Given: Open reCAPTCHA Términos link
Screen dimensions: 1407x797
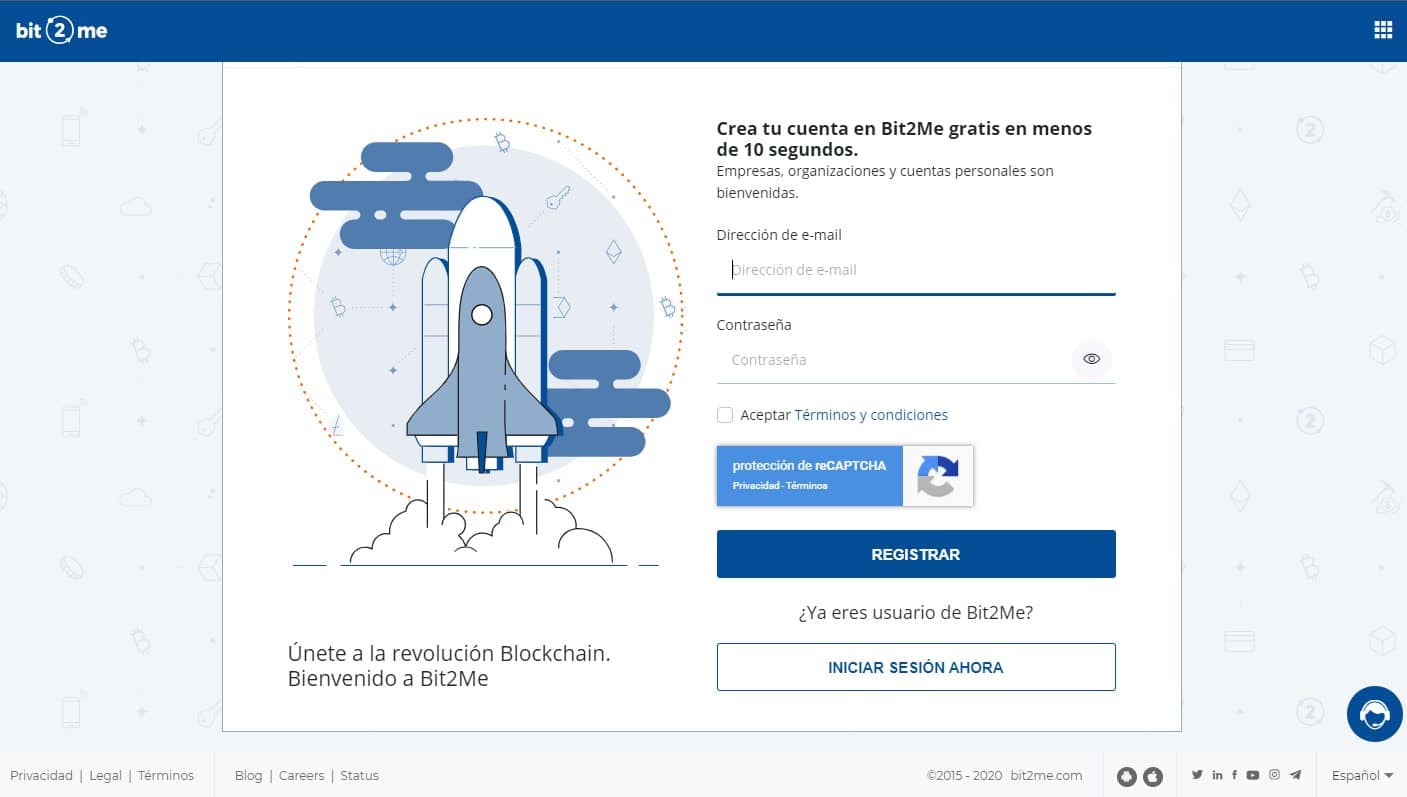Looking at the screenshot, I should [807, 486].
